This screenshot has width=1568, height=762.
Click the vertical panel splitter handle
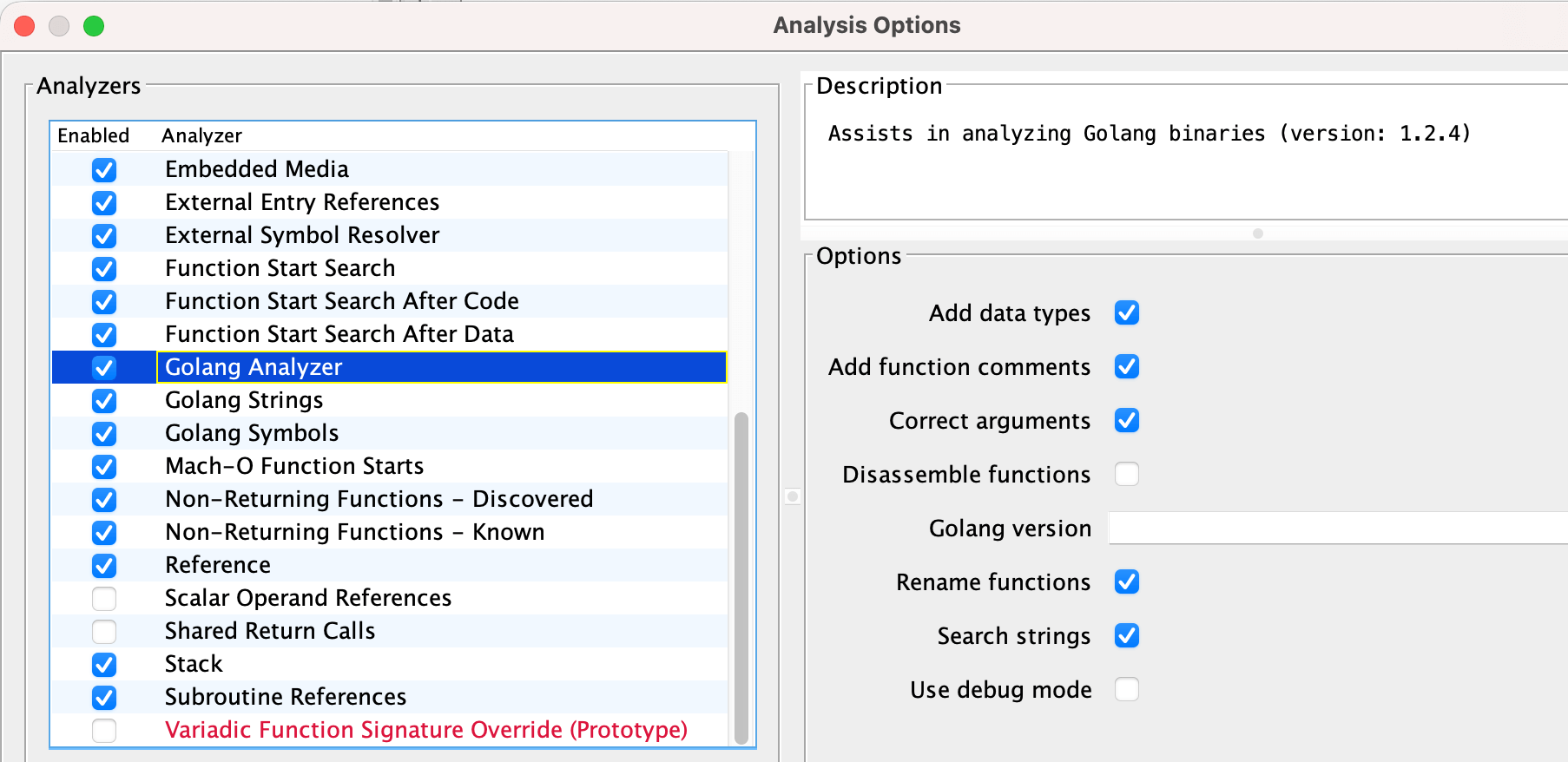[792, 496]
